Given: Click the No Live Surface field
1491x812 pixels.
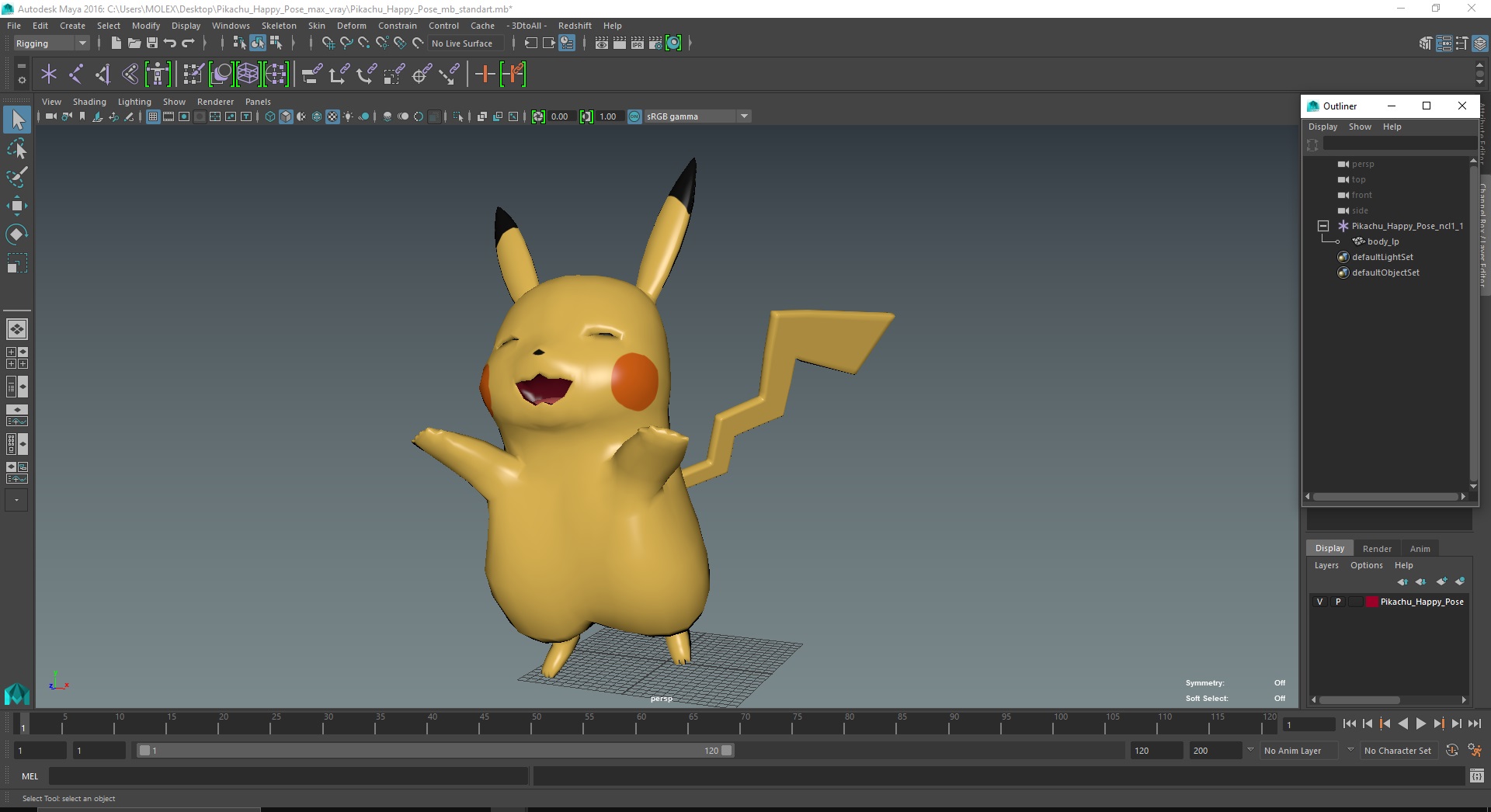Looking at the screenshot, I should click(x=467, y=43).
